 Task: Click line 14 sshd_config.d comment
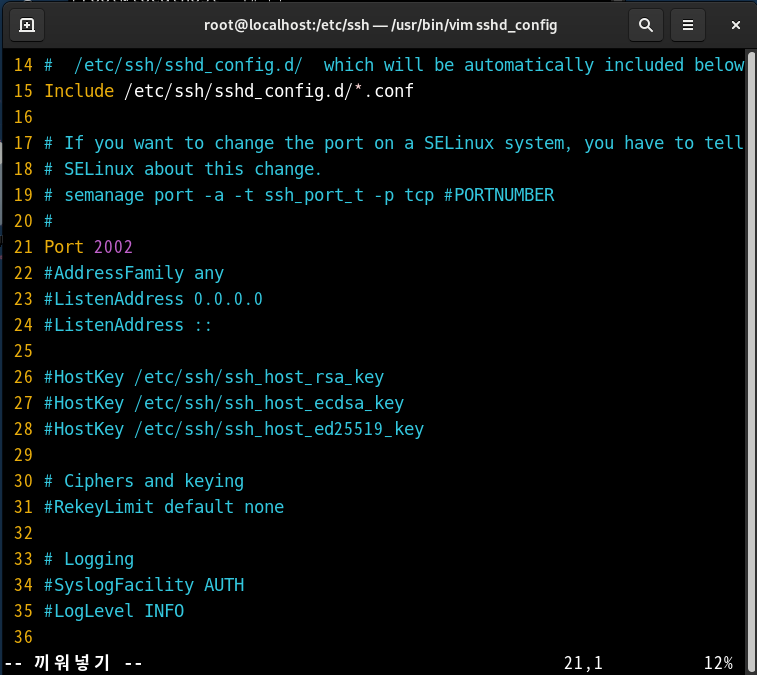394,65
